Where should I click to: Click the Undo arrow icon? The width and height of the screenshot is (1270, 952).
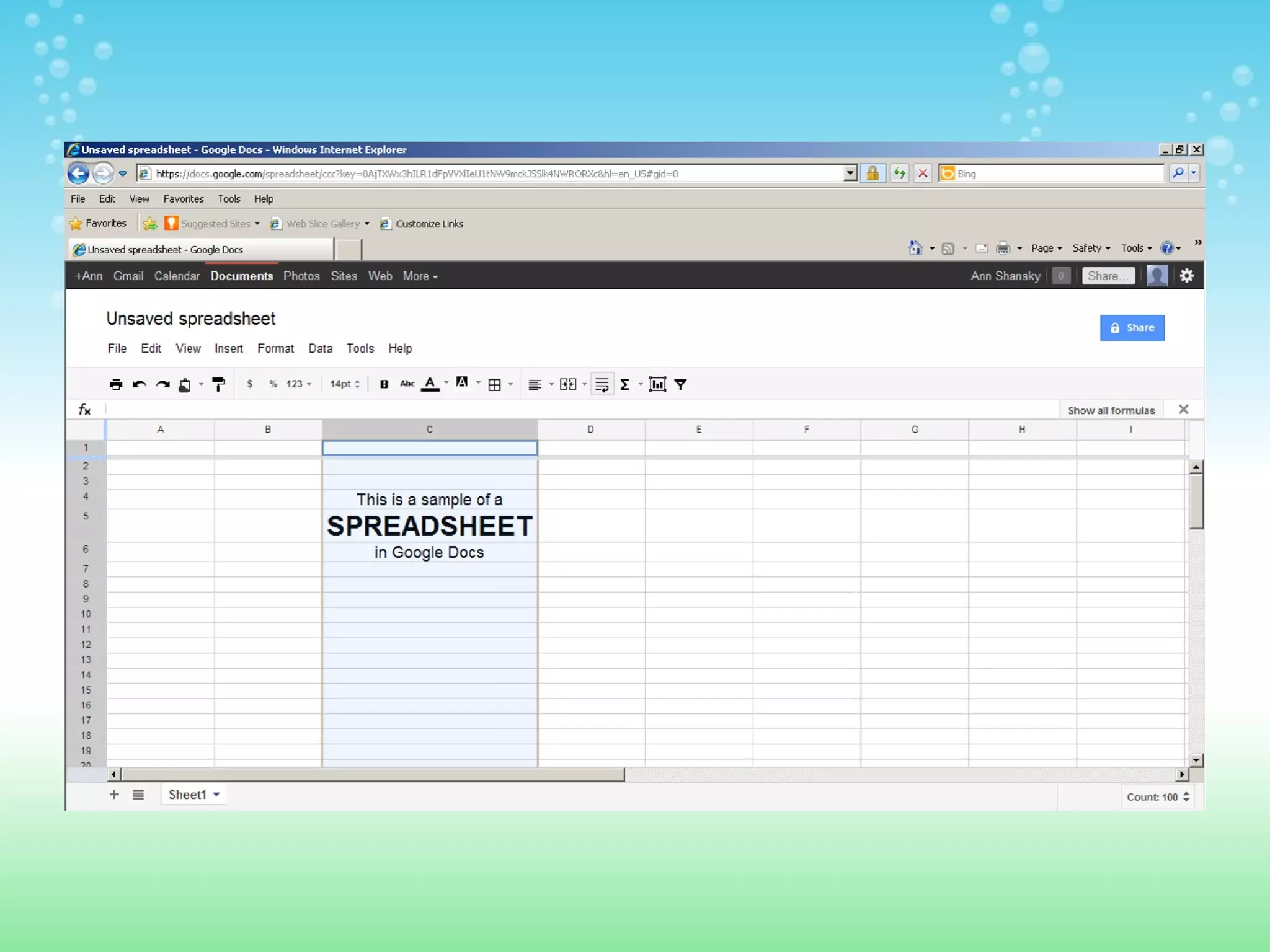tap(140, 384)
